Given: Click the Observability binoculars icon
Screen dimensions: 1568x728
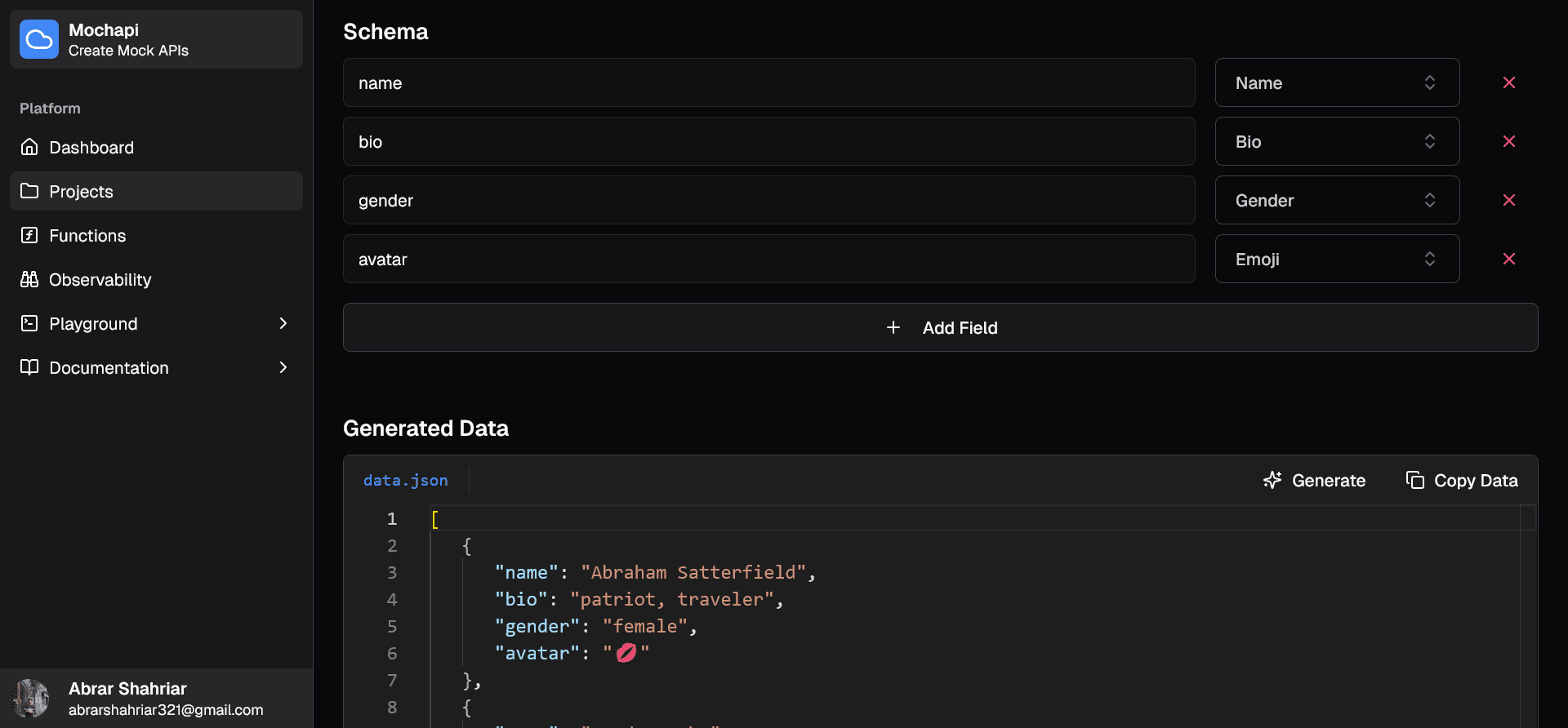Looking at the screenshot, I should tap(29, 280).
